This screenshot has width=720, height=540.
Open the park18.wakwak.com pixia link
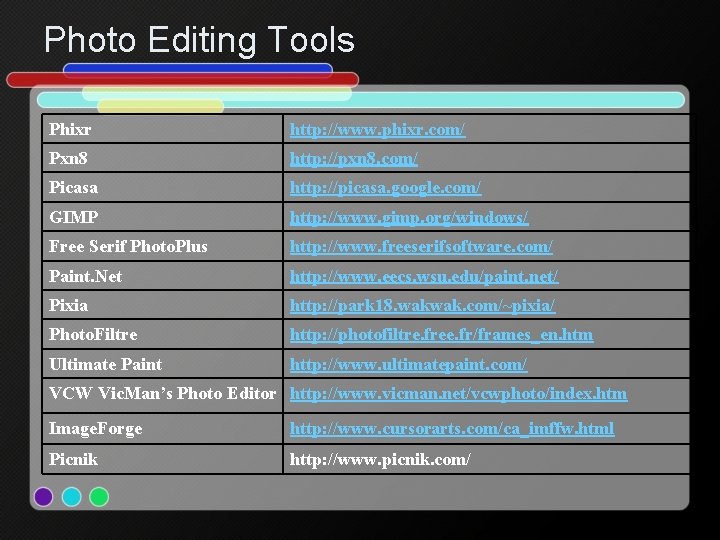(x=422, y=305)
